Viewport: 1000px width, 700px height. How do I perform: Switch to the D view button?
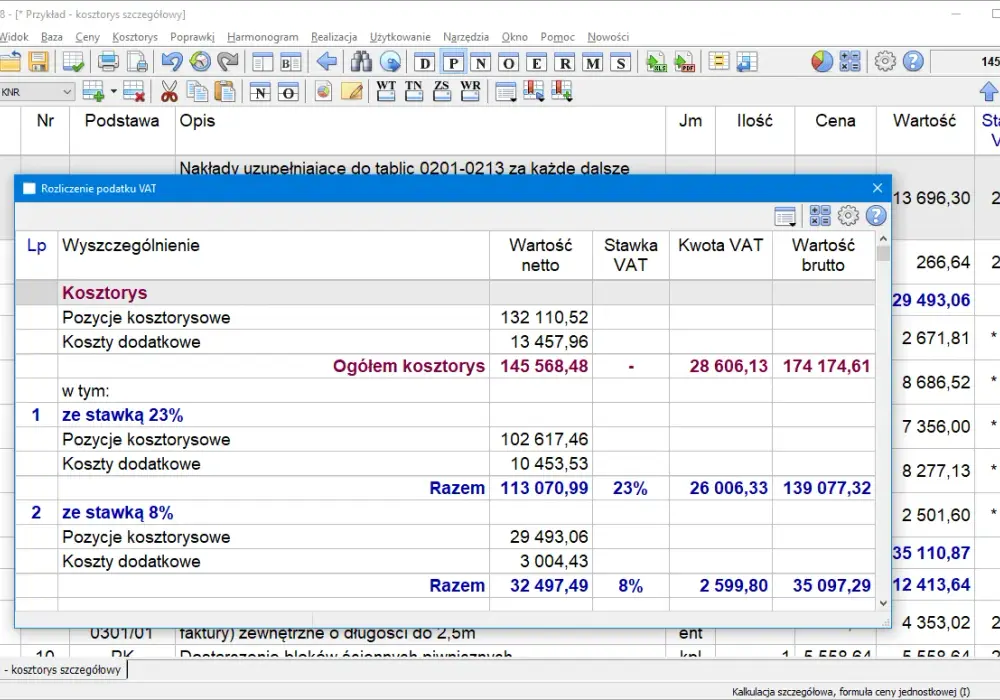425,62
